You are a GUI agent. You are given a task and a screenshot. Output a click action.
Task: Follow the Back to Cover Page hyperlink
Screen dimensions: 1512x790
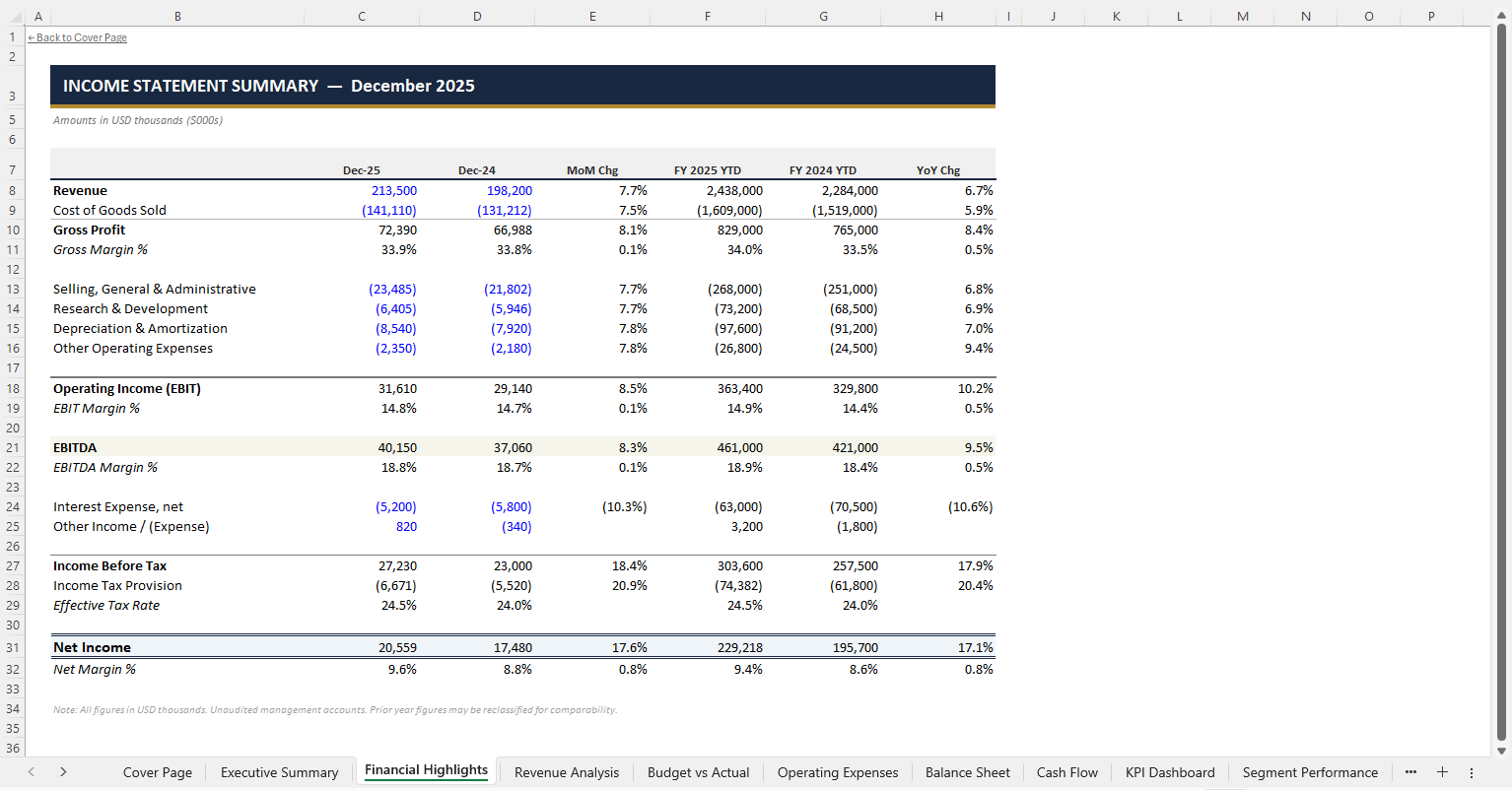(x=77, y=37)
